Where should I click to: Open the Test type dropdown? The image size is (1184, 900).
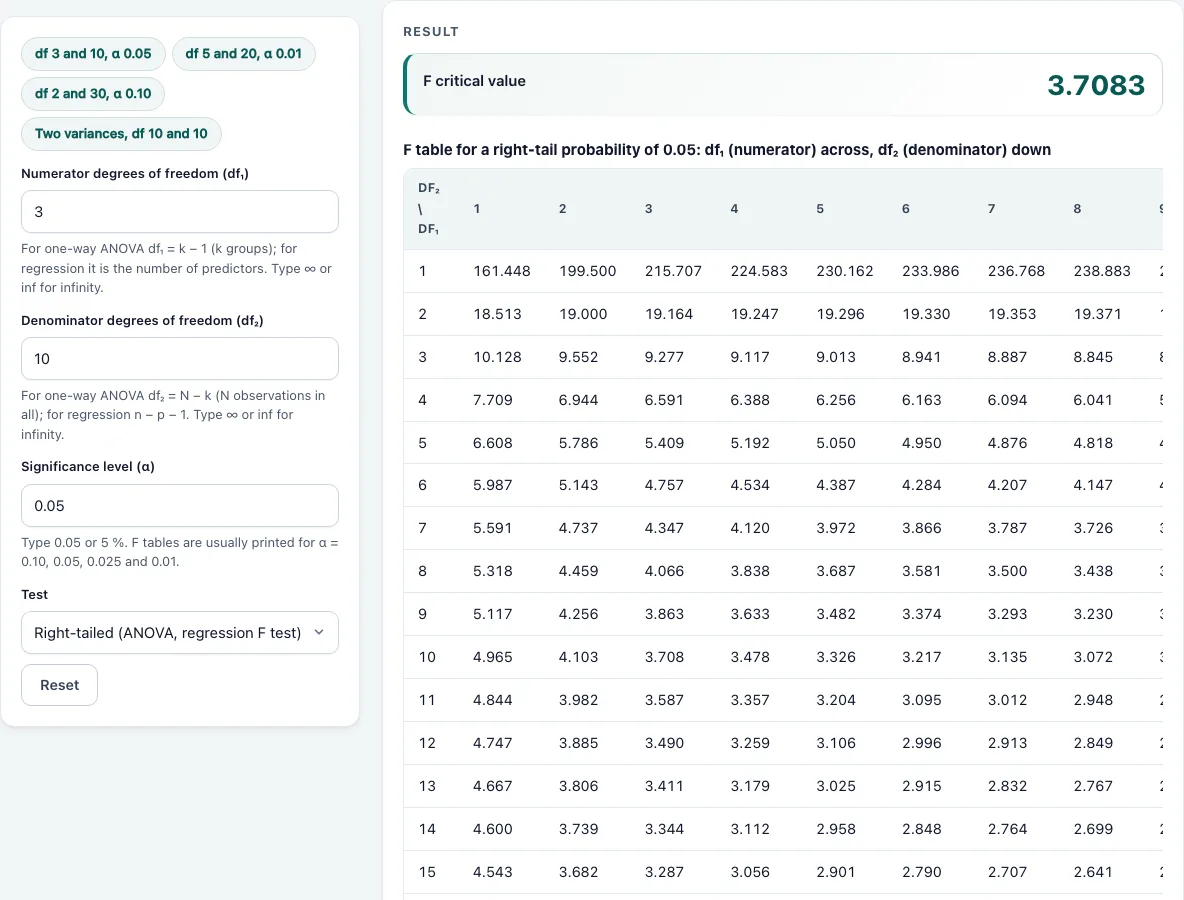point(180,633)
